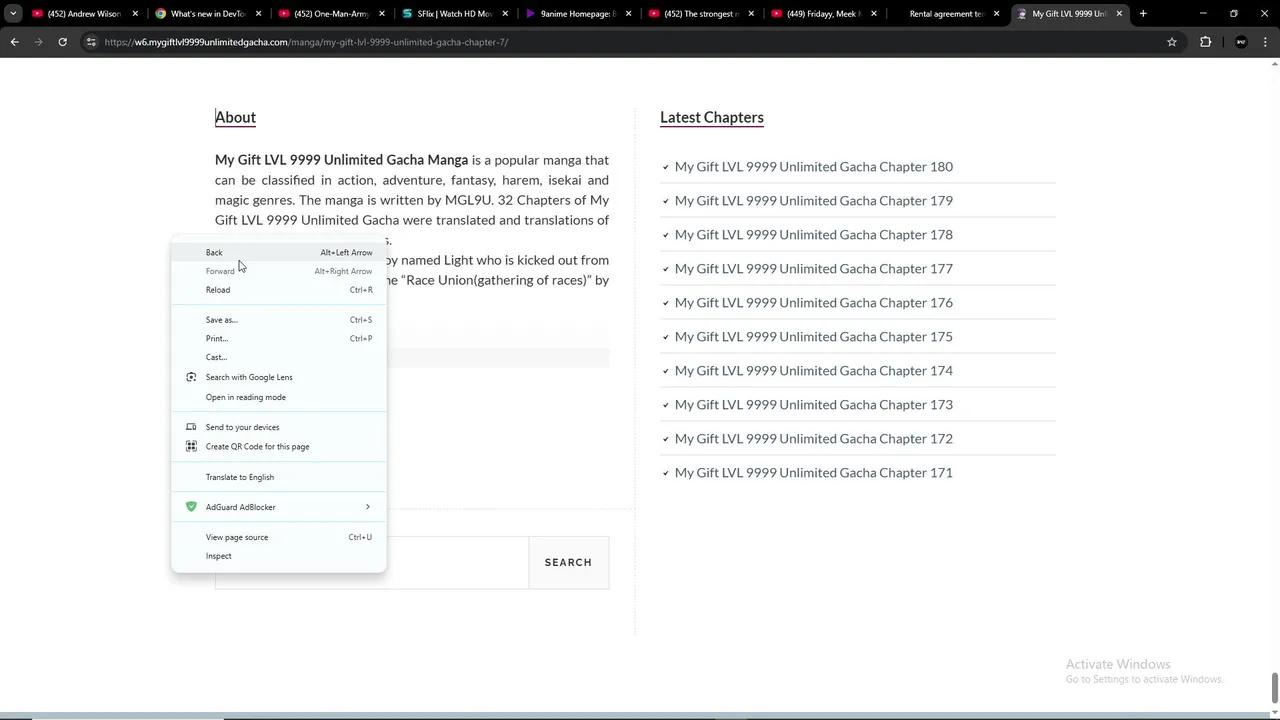Select Translate to English
The height and width of the screenshot is (720, 1280).
tap(279, 477)
